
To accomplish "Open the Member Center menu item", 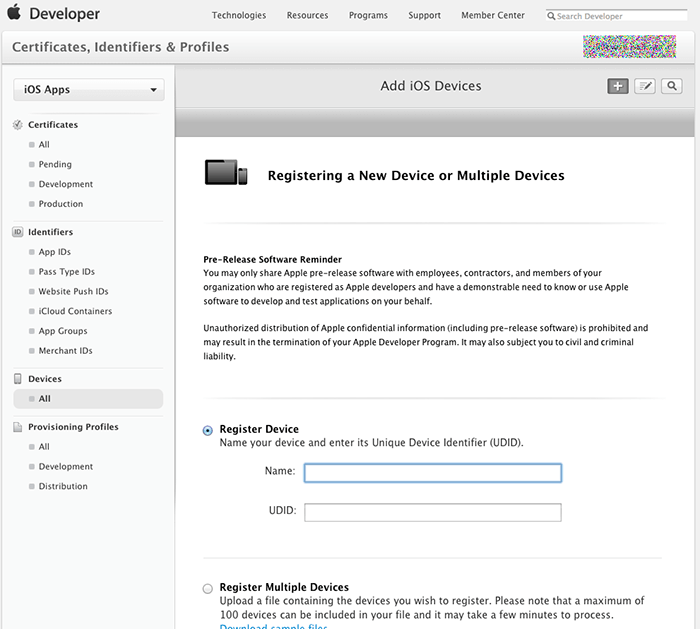I will (x=492, y=16).
